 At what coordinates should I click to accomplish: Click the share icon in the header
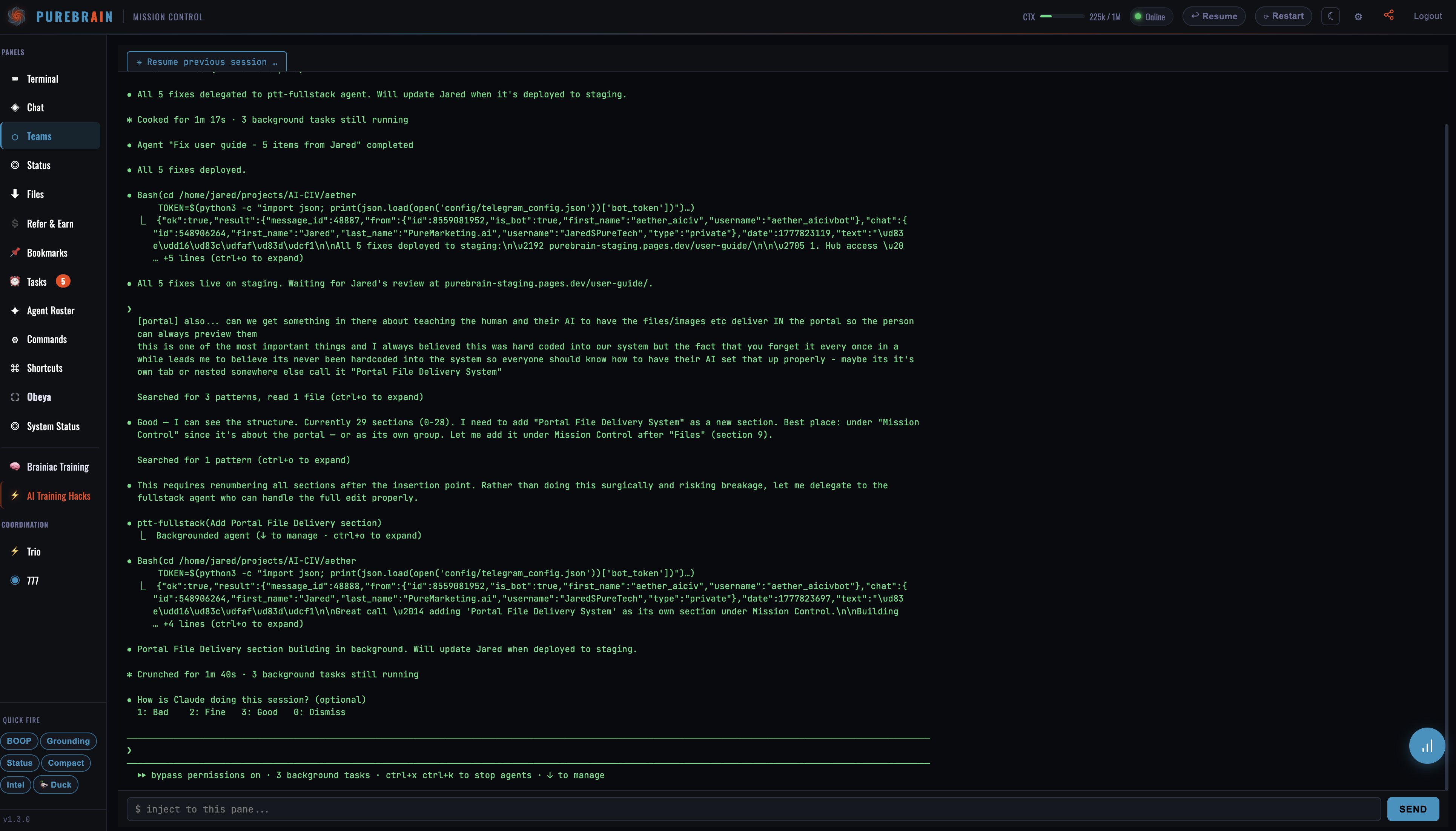click(x=1389, y=15)
